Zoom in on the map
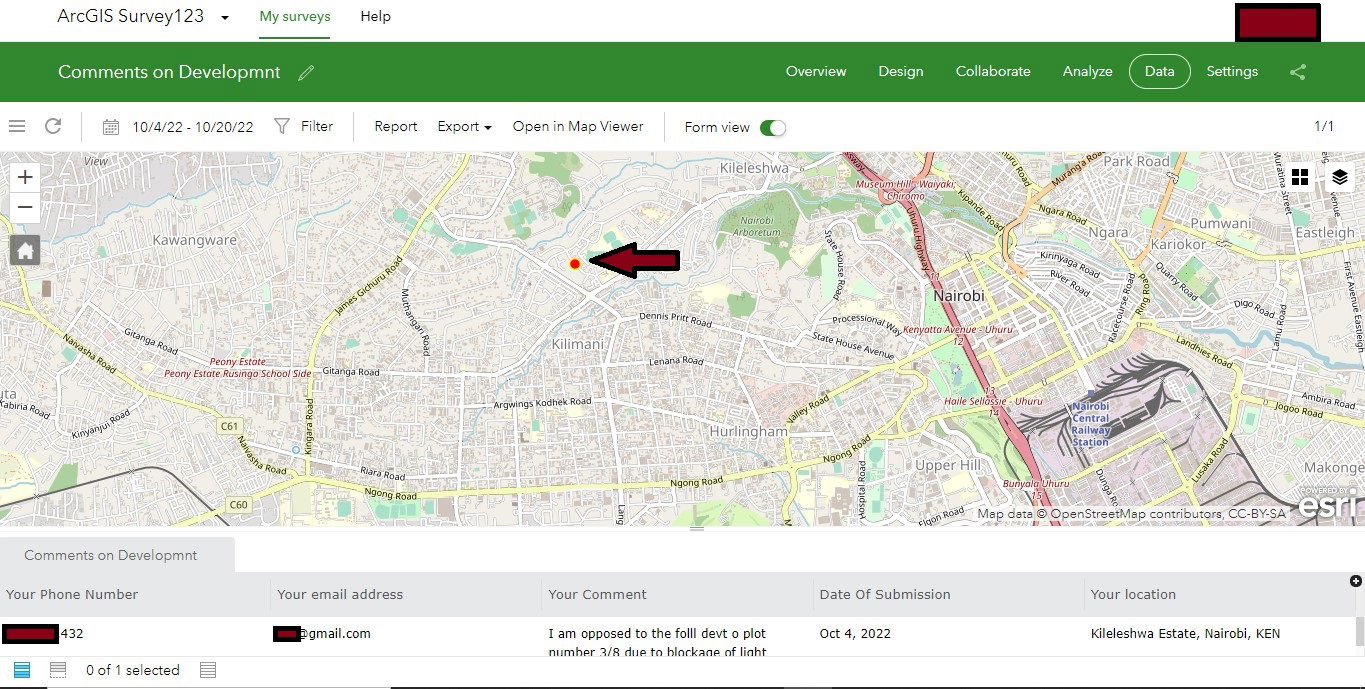The height and width of the screenshot is (689, 1365). point(25,177)
